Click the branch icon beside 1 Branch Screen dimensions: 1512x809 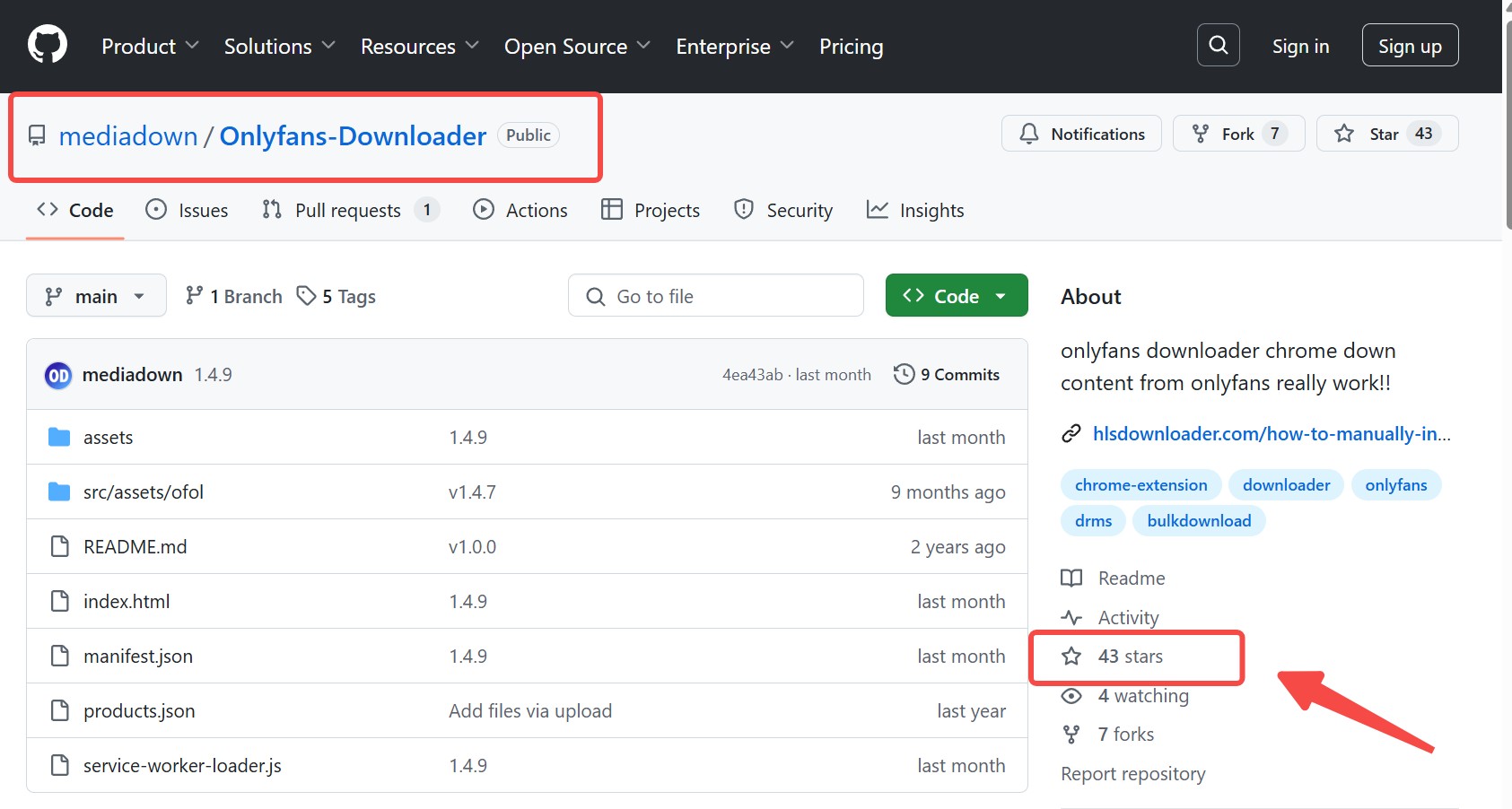(194, 295)
